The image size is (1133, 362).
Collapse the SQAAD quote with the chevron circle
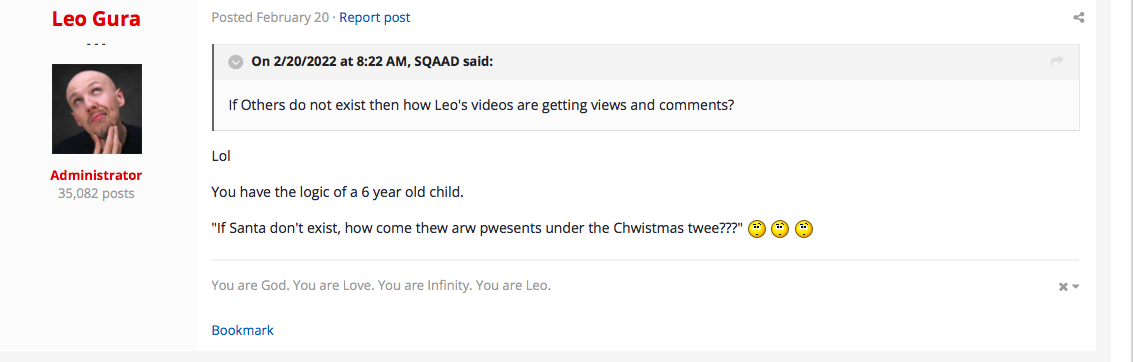tap(236, 62)
